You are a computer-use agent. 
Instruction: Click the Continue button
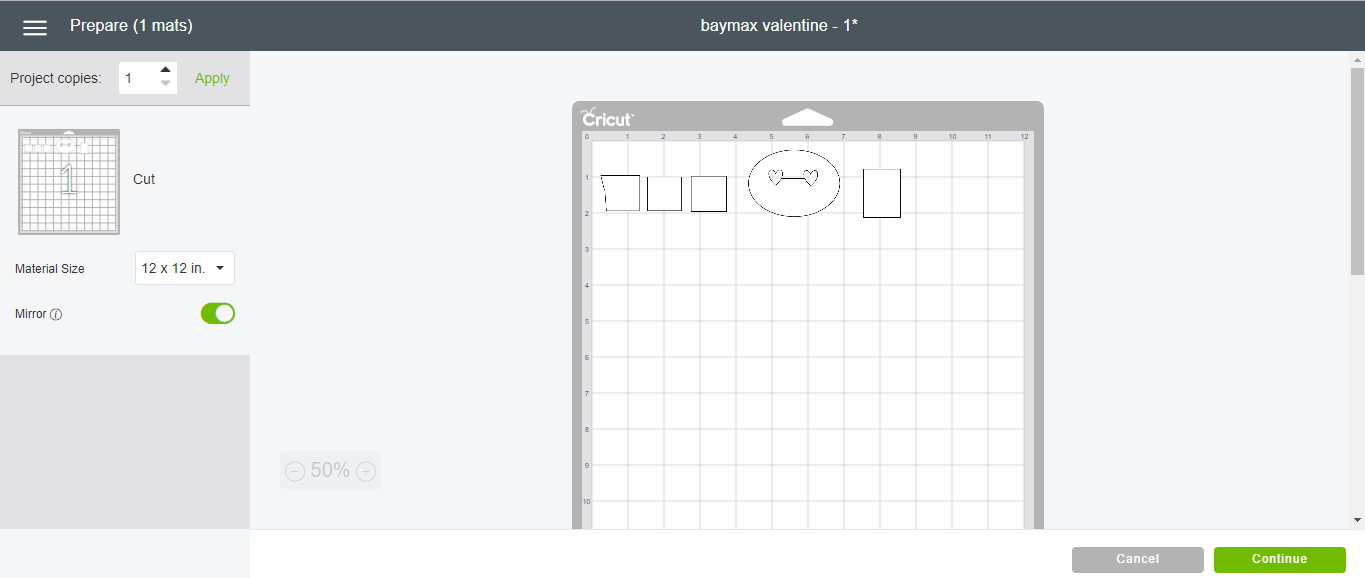[1279, 559]
